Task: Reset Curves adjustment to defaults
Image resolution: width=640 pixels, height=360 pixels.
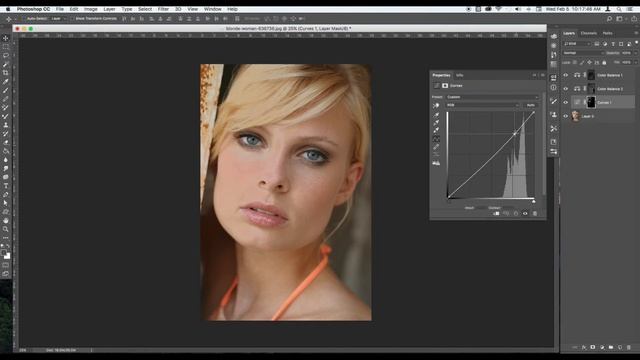Action: point(516,213)
